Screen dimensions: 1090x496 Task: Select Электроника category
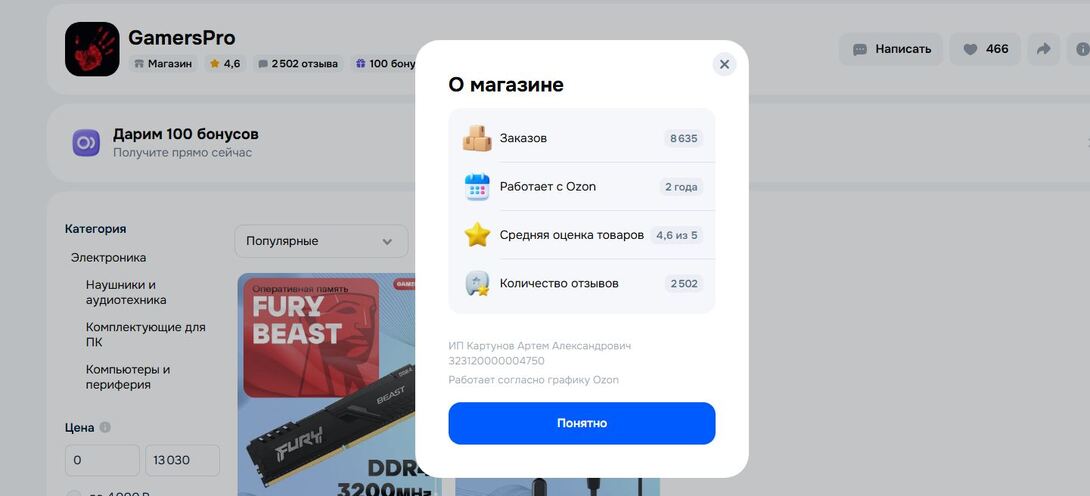108,258
